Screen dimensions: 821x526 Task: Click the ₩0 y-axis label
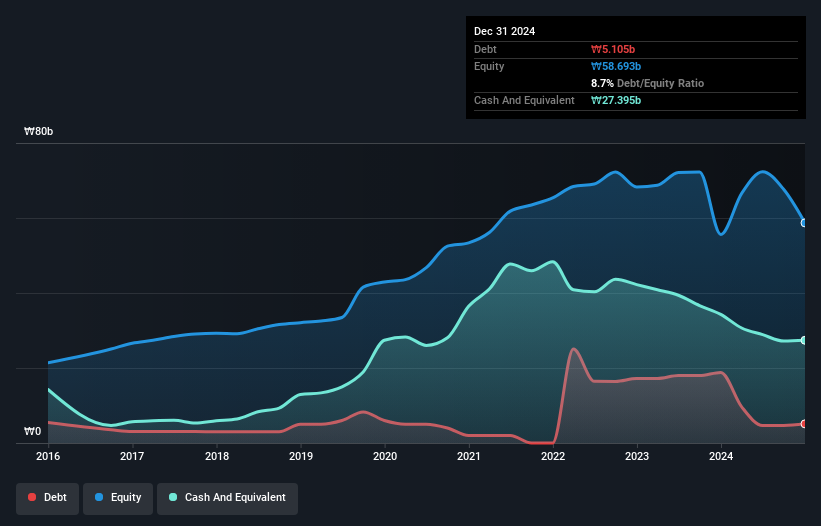tap(32, 431)
